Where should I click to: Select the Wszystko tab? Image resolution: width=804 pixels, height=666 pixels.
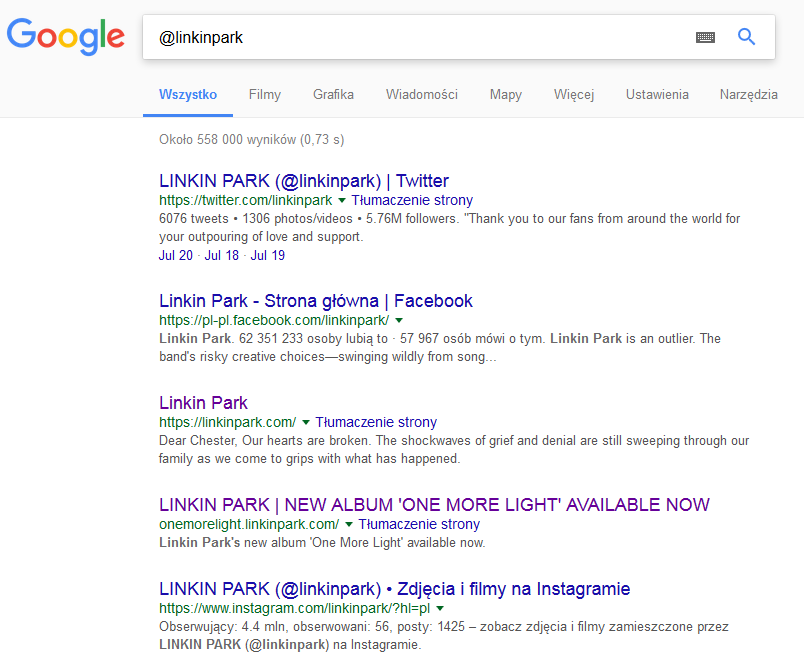[188, 95]
